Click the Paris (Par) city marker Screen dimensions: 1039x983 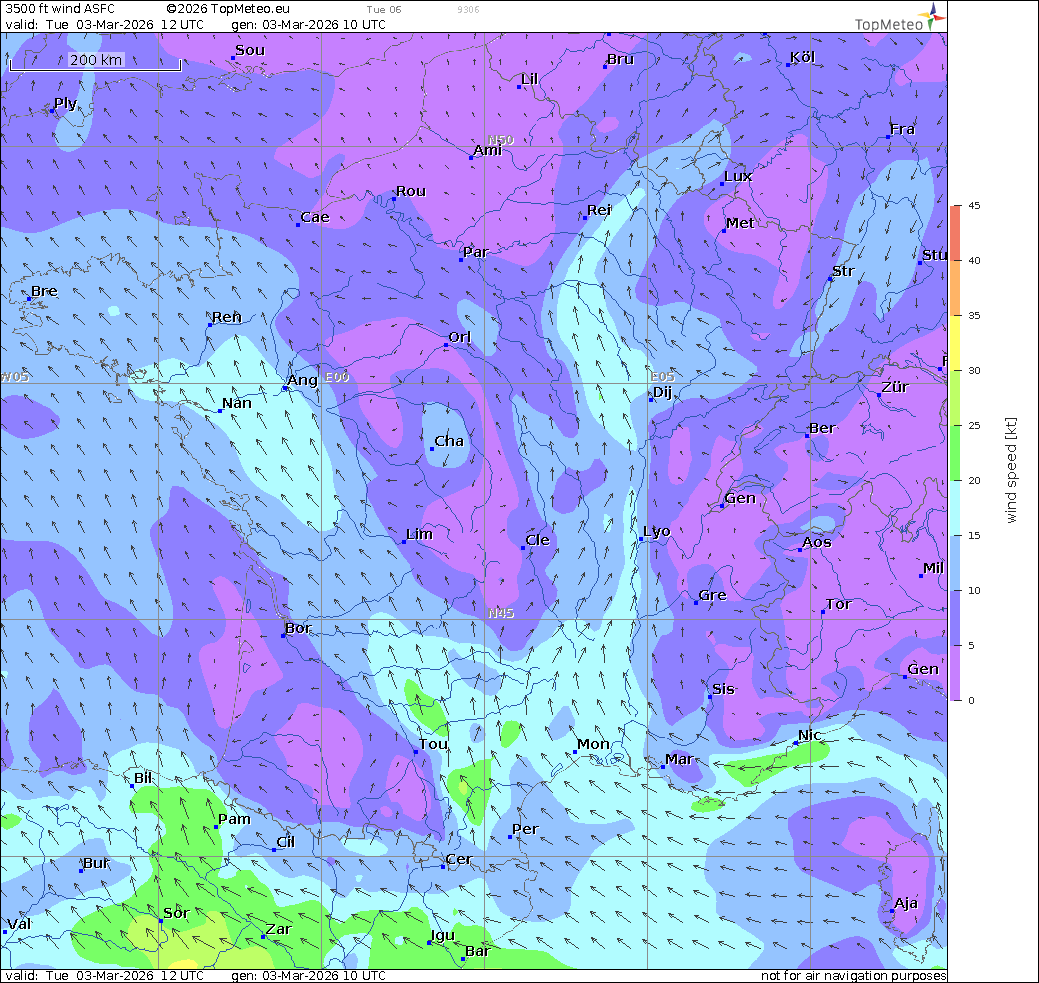click(x=461, y=259)
